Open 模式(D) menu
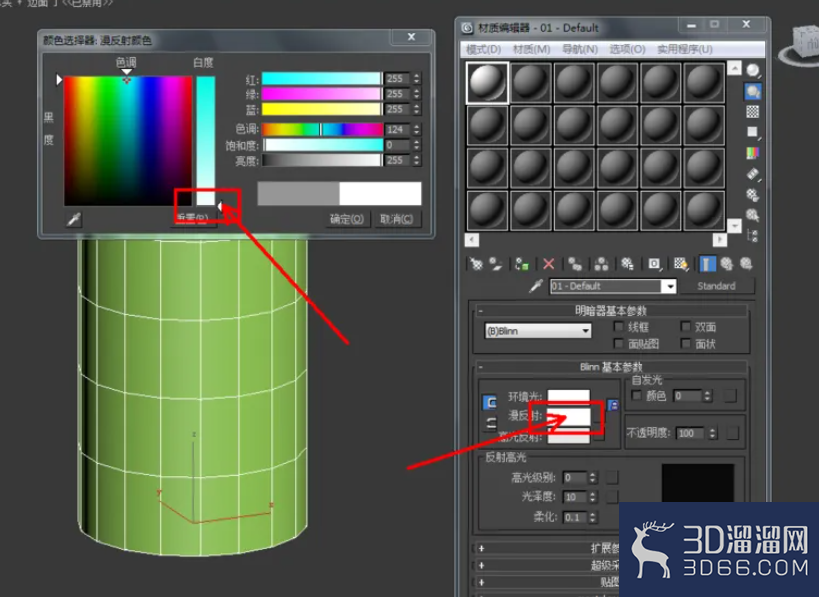Image resolution: width=819 pixels, height=597 pixels. pyautogui.click(x=483, y=49)
